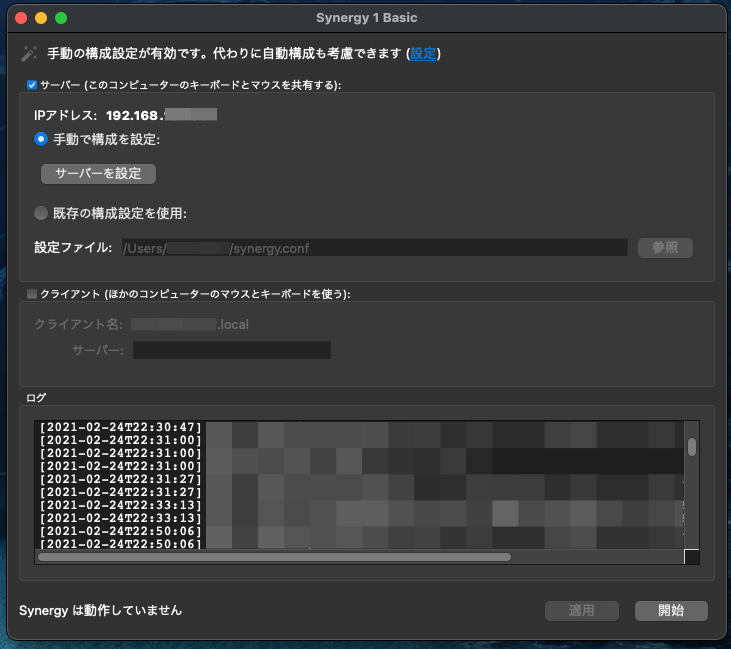The image size is (731, 649).
Task: Click the status text Synergy は動作していません
Action: 100,610
